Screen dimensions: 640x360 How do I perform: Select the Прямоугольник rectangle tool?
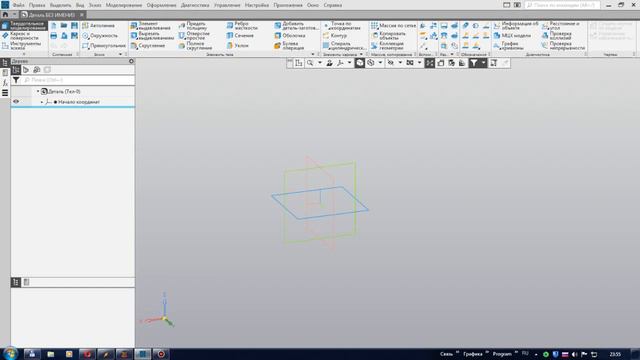tap(104, 46)
